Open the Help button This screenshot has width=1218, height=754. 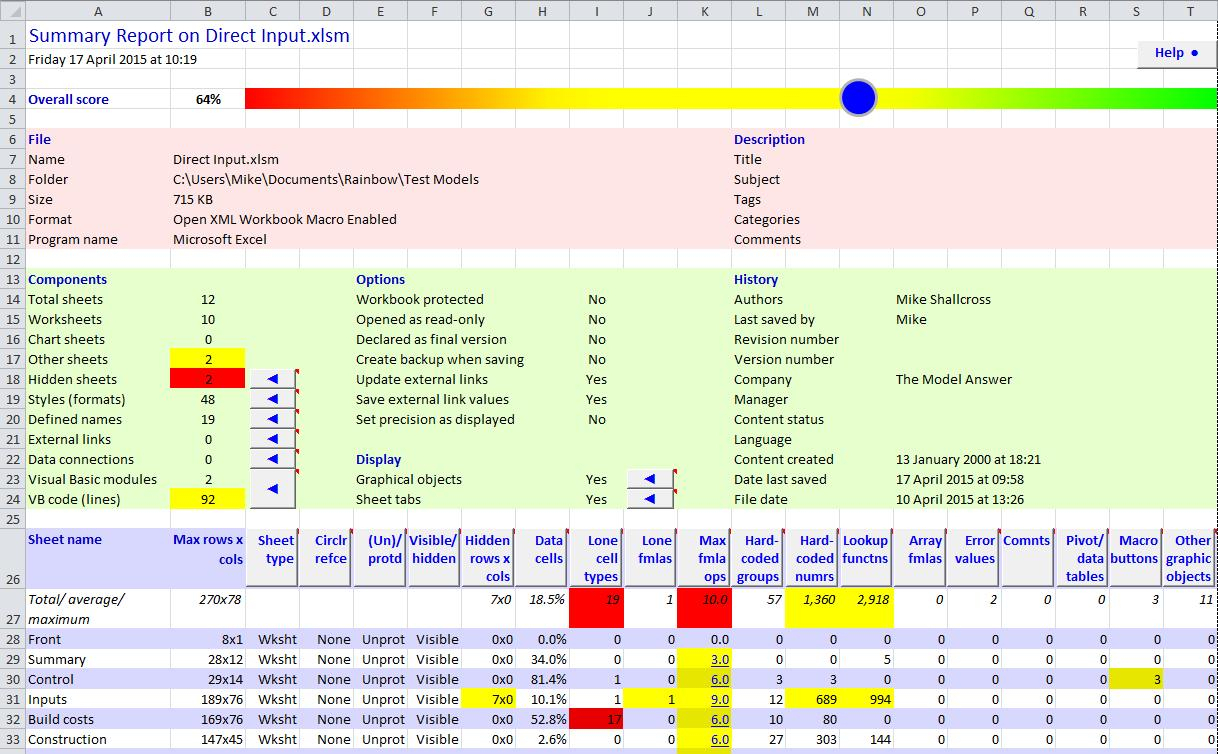(x=1176, y=53)
